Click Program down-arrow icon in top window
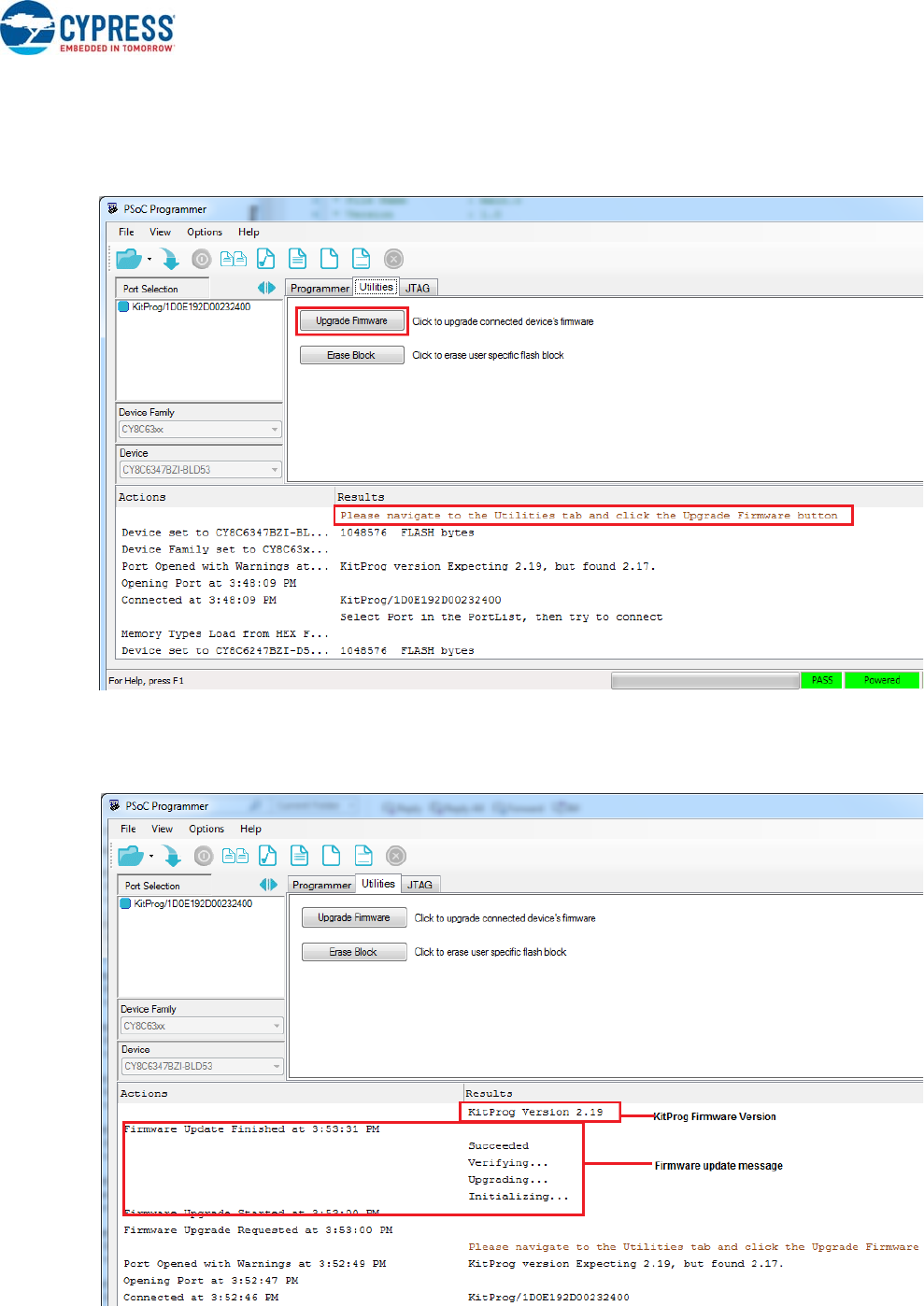924x1306 pixels. [169, 259]
